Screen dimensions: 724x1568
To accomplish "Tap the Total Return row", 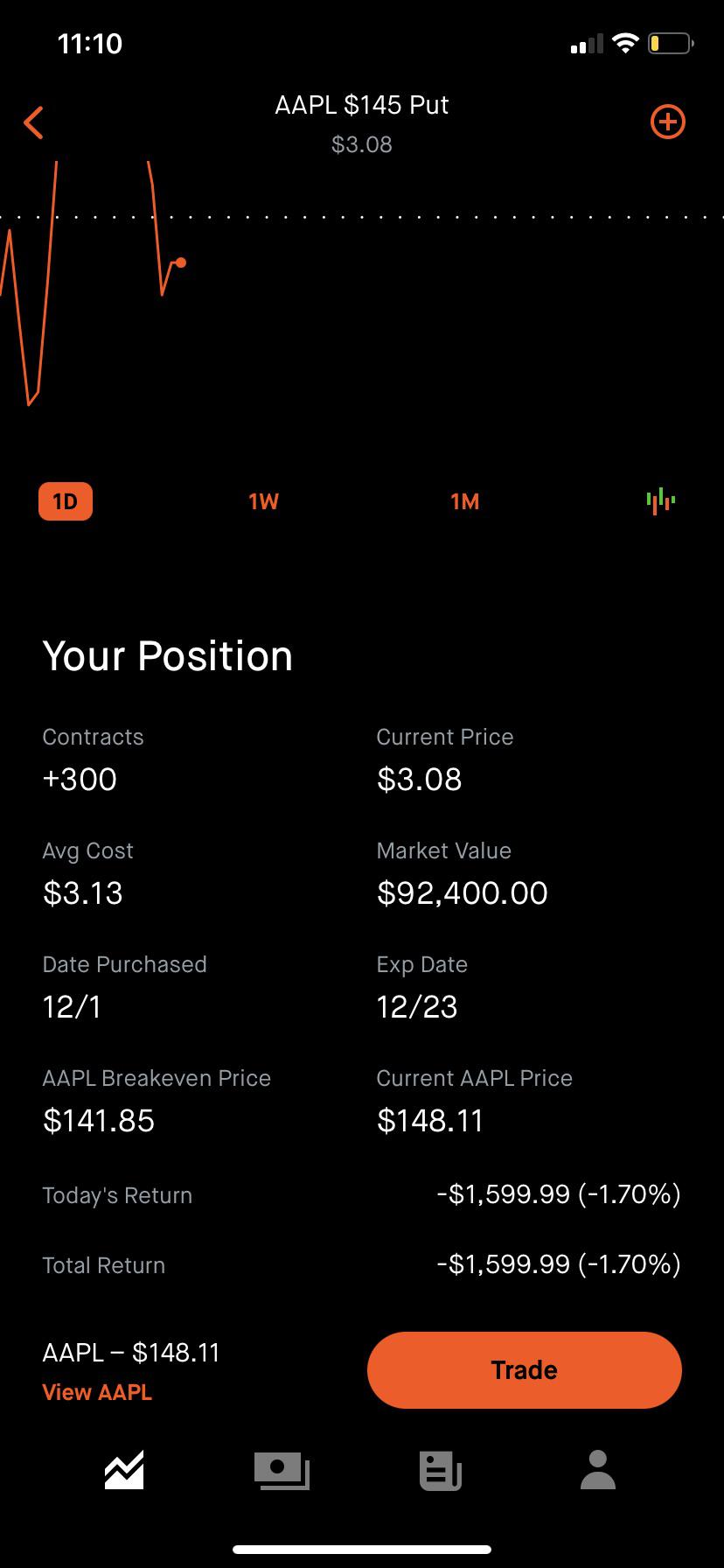I will pyautogui.click(x=361, y=1264).
